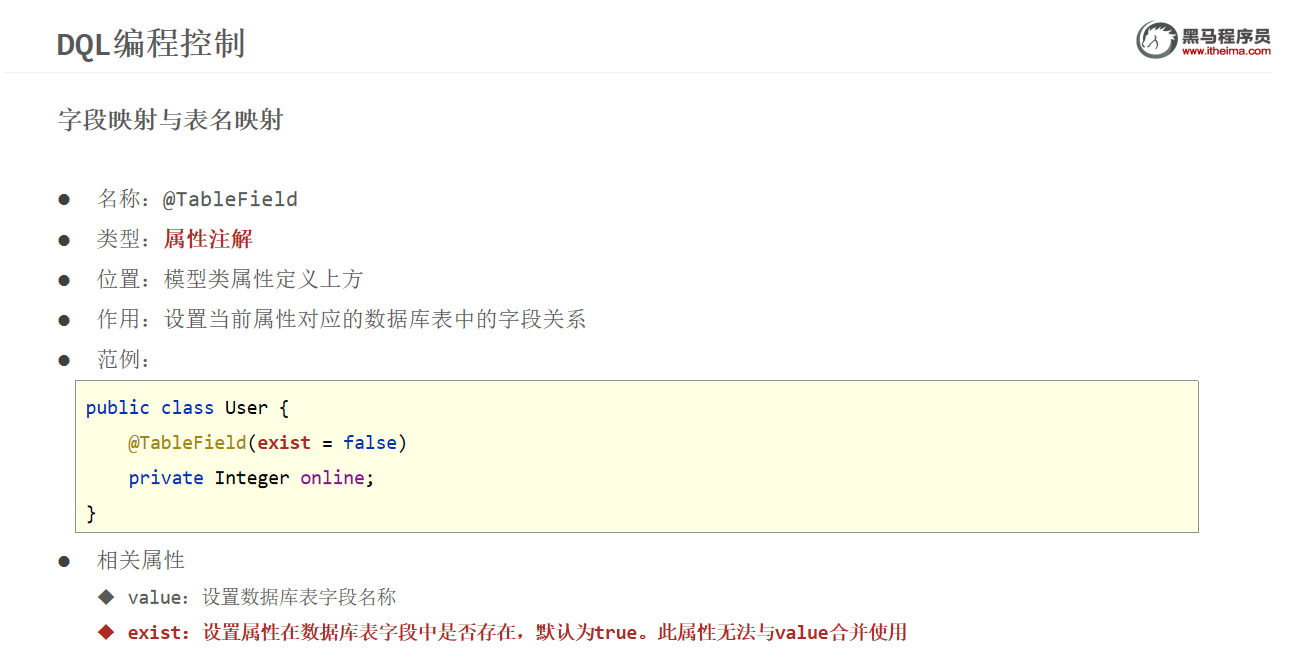
Task: Click the public class User line
Action: pos(187,408)
